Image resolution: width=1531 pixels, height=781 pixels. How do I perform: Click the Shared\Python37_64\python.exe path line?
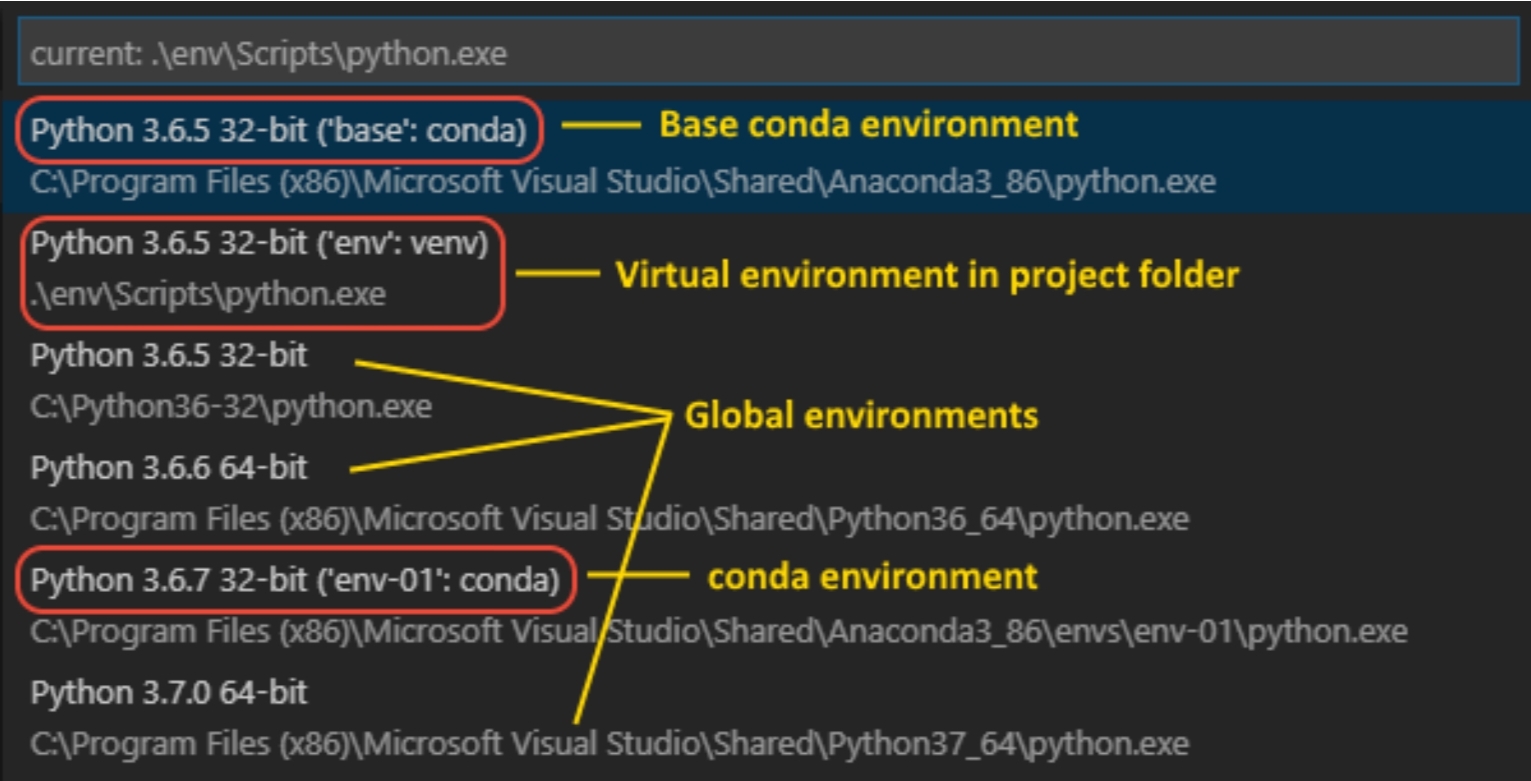point(610,744)
